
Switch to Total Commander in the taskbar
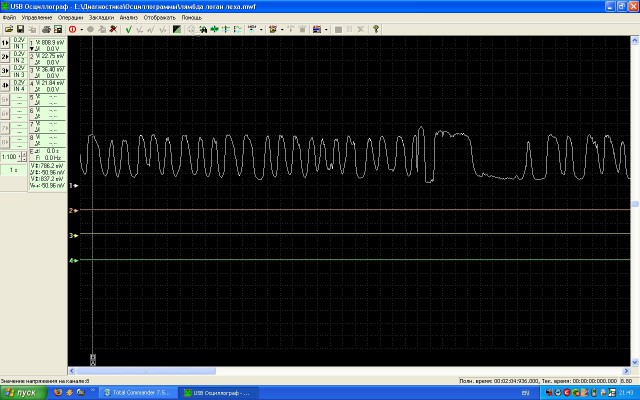138,393
